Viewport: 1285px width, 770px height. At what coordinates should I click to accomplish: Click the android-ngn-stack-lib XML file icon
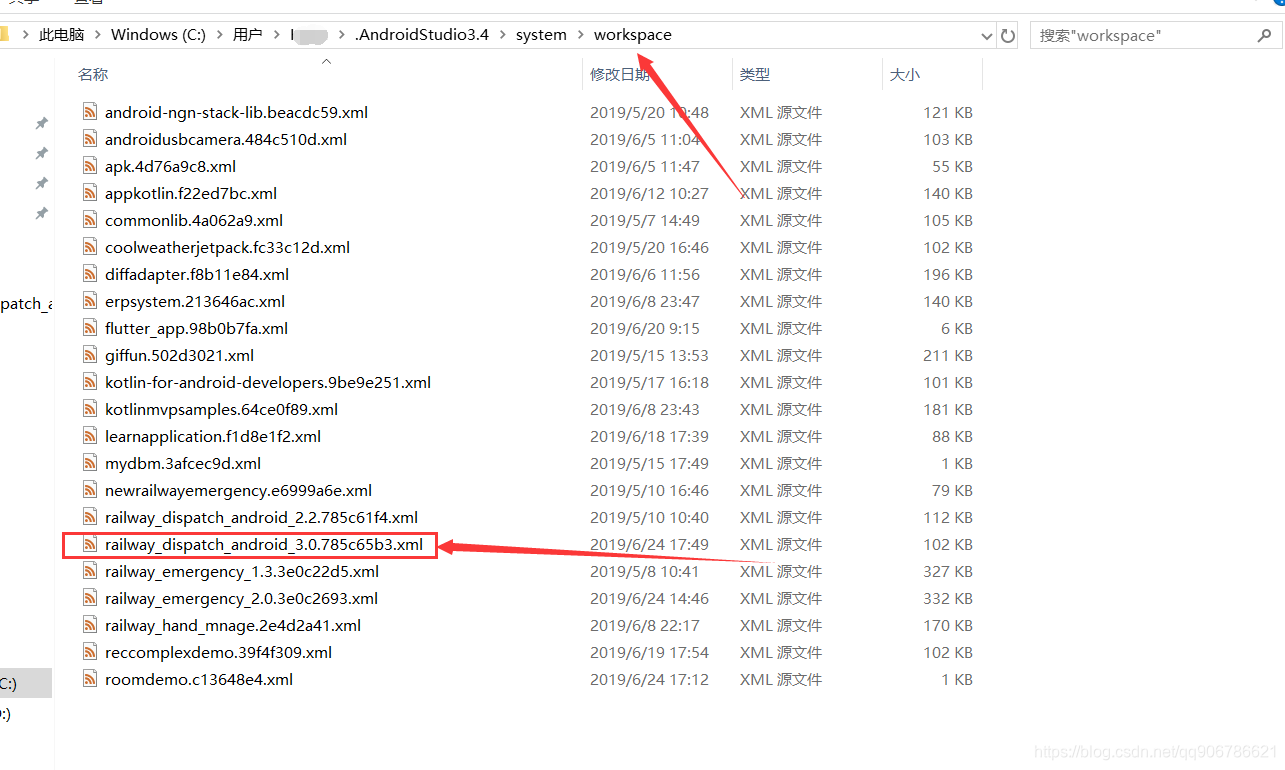(90, 112)
